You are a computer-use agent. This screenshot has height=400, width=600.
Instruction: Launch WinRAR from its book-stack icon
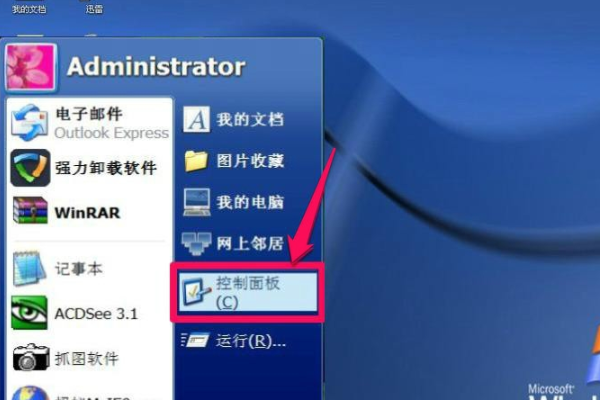30,210
